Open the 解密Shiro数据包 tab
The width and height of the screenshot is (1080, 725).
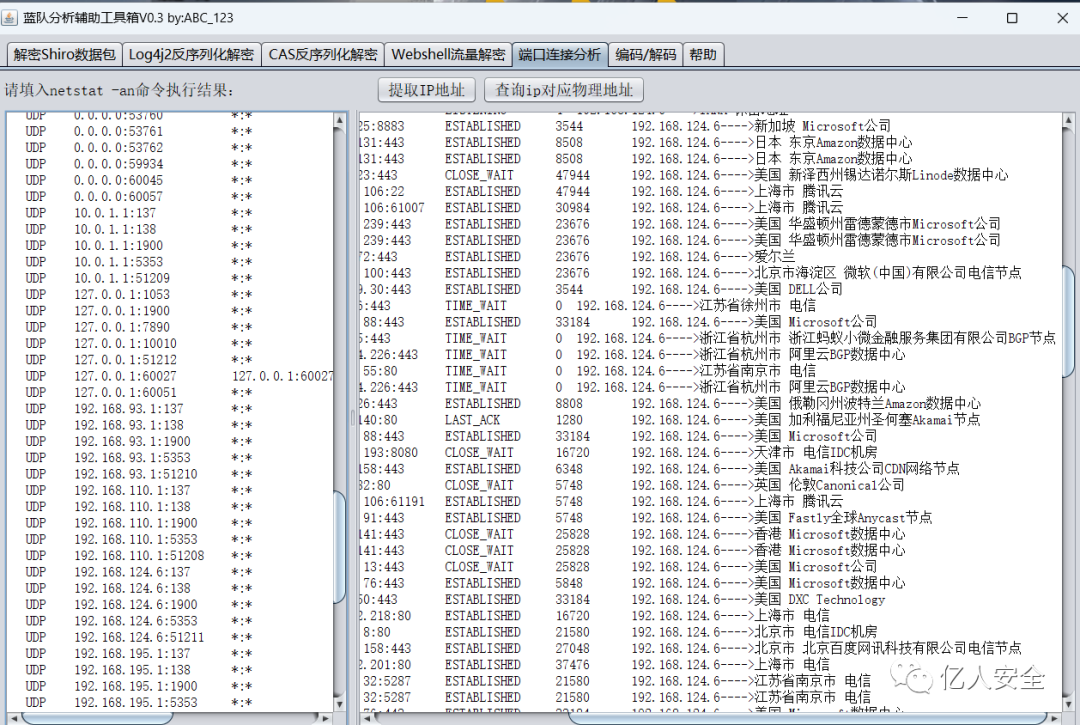coord(65,54)
